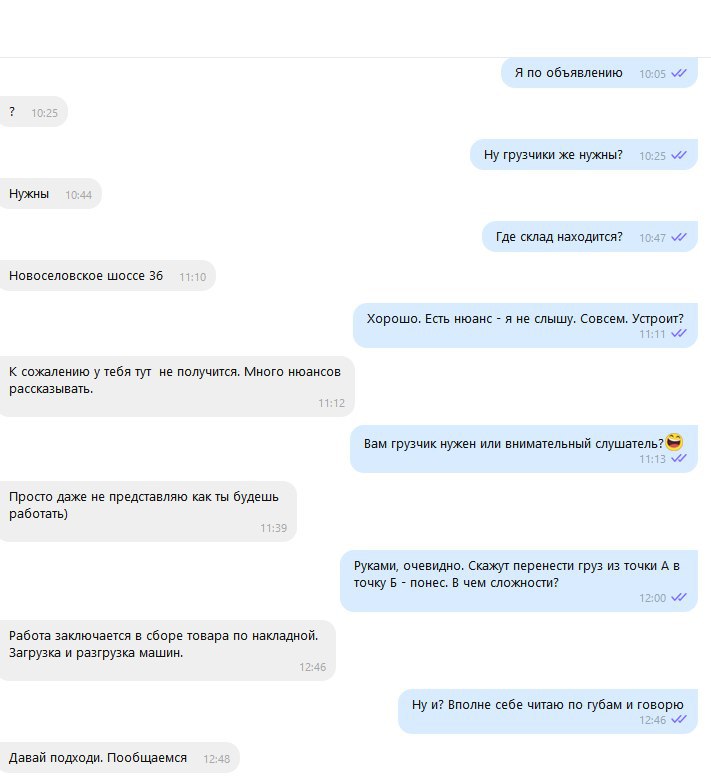Viewport: 711px width, 783px height.
Task: Click read checkmarks next to 12:46 outgoing timestamp
Action: tap(679, 719)
